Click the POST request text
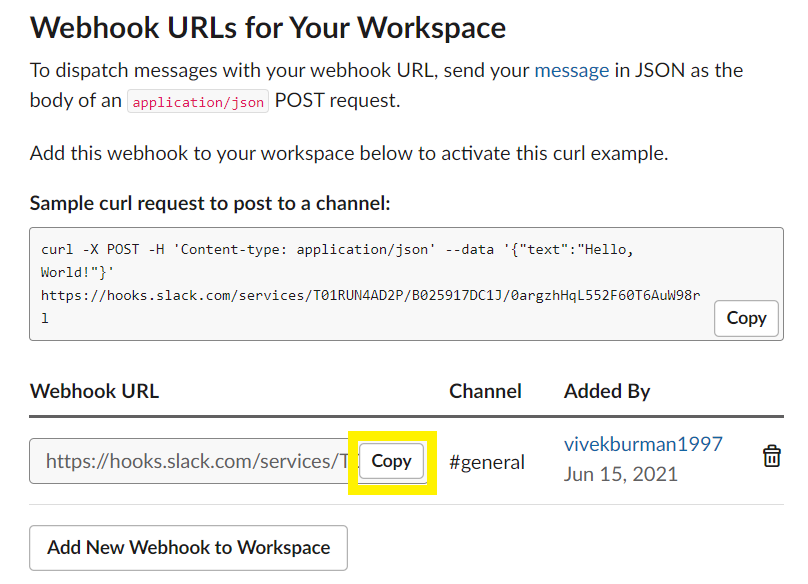The width and height of the screenshot is (808, 584). click(x=337, y=100)
